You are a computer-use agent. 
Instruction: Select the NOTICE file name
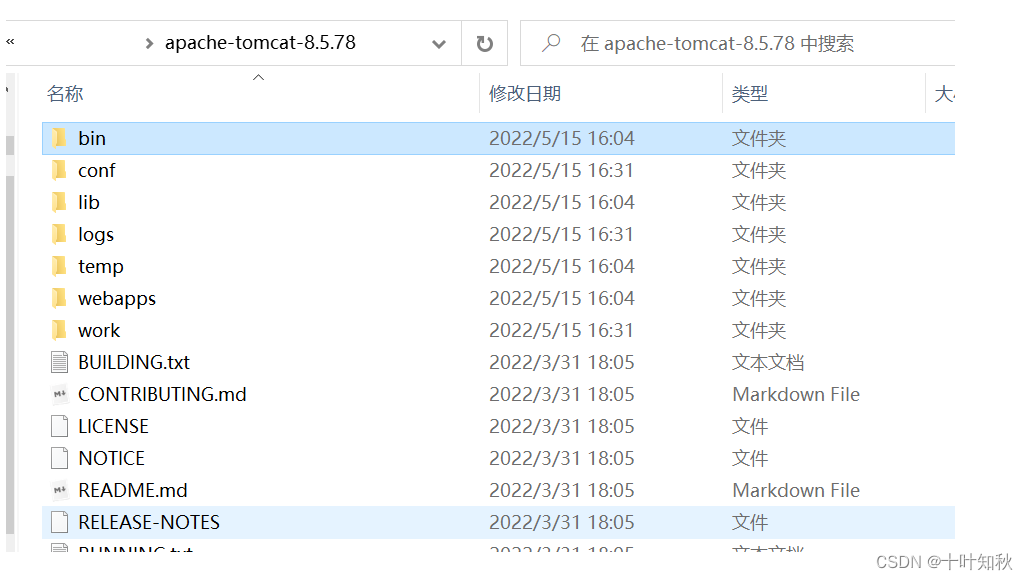[x=111, y=458]
